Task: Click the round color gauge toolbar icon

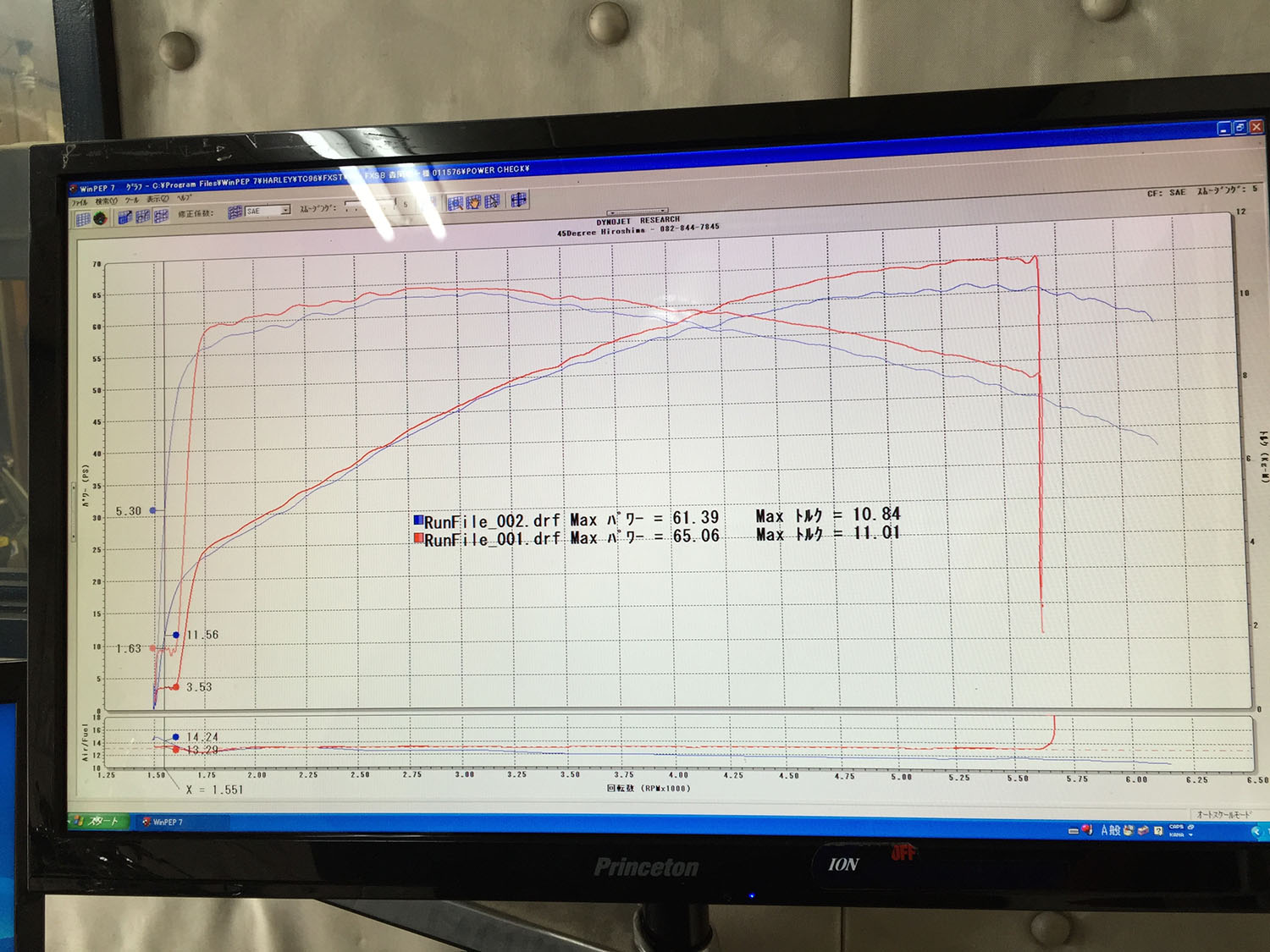Action: pos(101,218)
